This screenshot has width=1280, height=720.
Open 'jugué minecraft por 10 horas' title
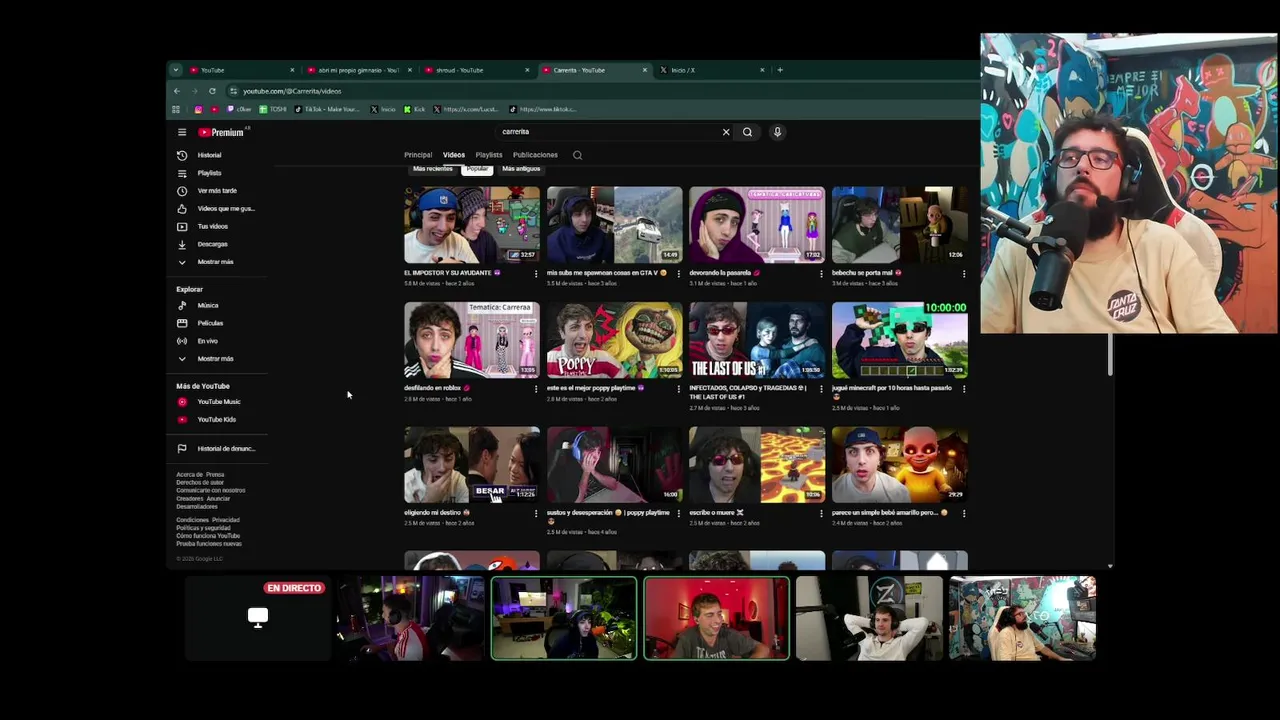click(891, 392)
